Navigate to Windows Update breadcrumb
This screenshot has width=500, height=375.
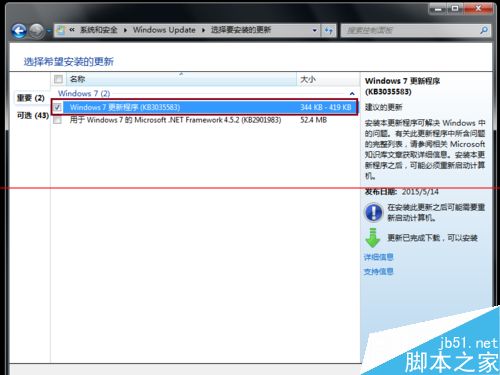(x=164, y=30)
